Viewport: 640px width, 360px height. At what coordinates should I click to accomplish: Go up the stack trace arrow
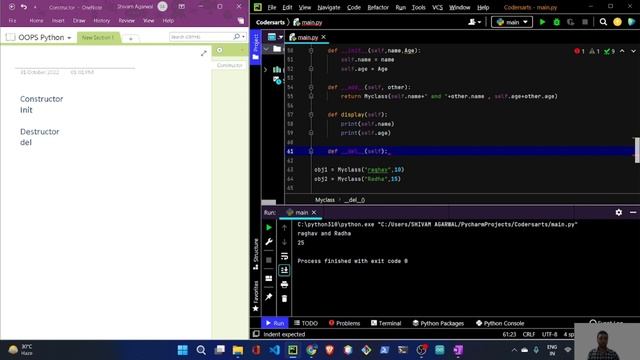pos(284,227)
